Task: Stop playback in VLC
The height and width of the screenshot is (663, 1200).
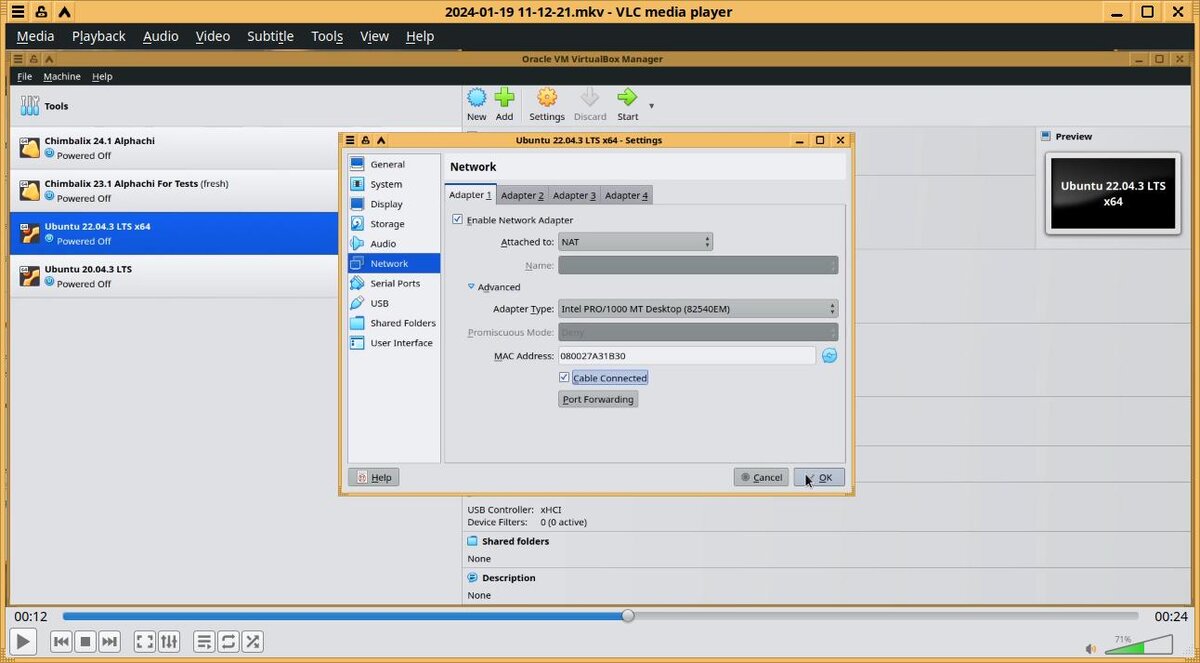Action: pyautogui.click(x=85, y=641)
